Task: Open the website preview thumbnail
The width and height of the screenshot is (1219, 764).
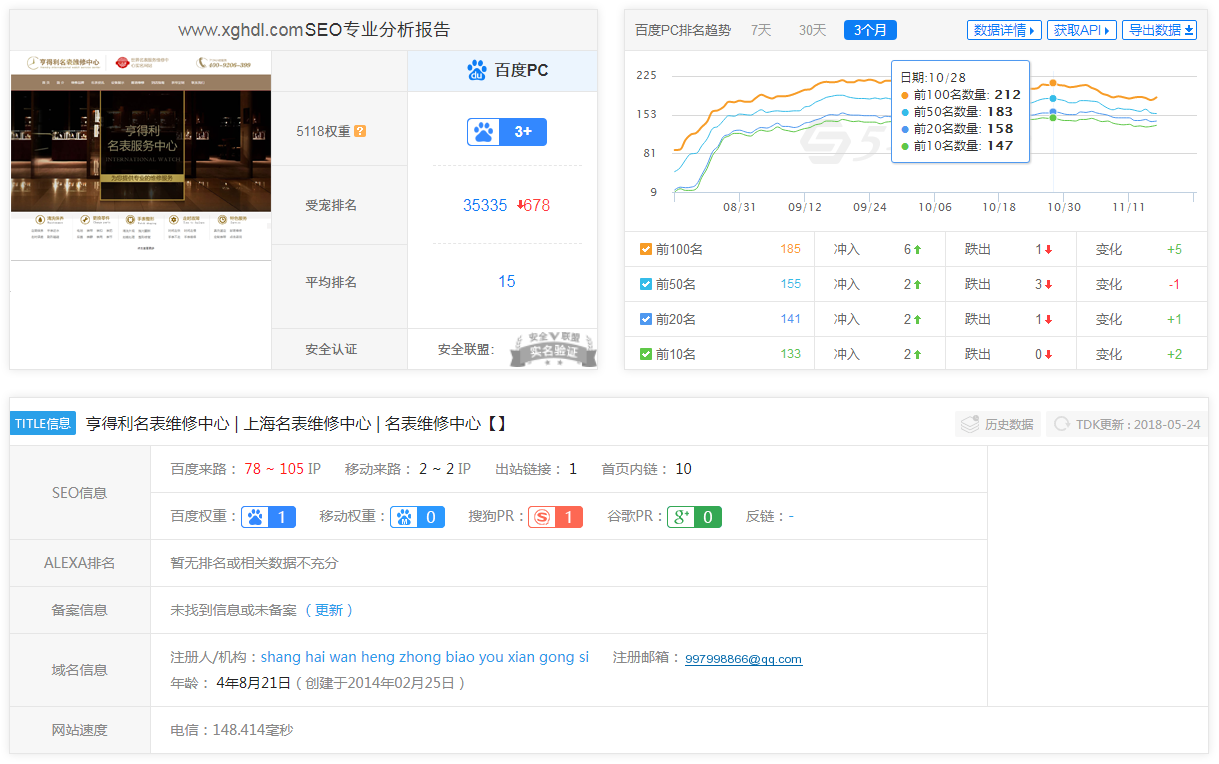Action: [141, 155]
